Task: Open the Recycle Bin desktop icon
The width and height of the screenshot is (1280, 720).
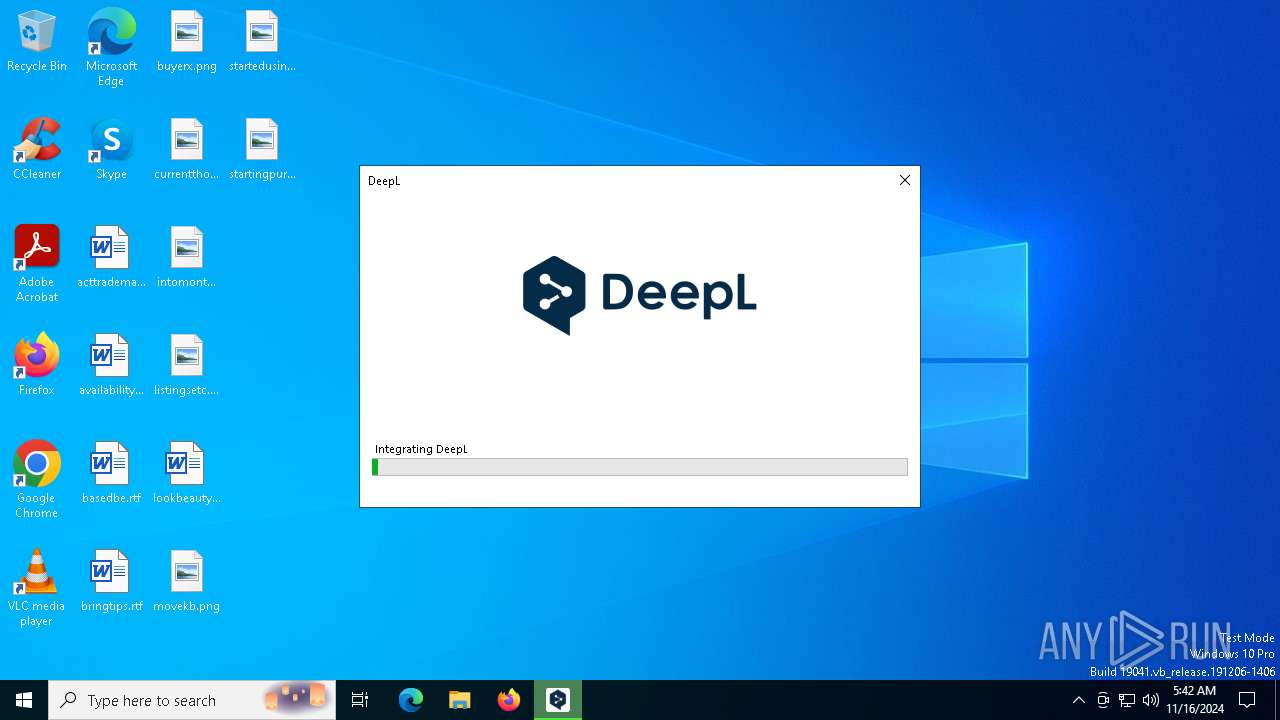Action: [37, 42]
